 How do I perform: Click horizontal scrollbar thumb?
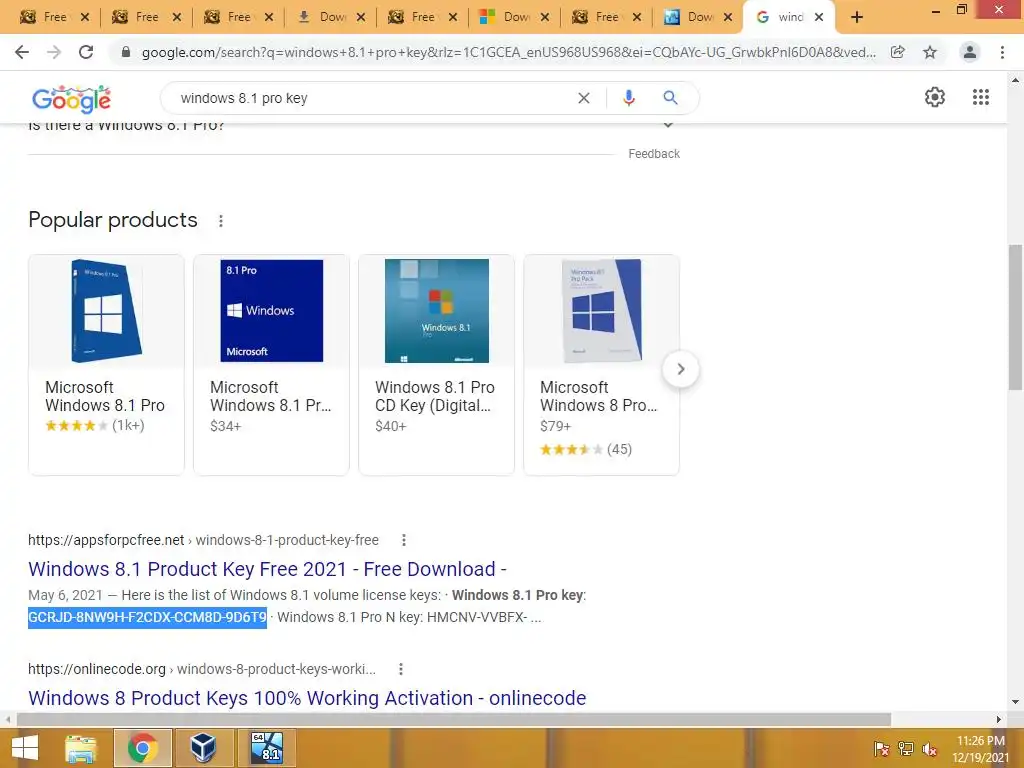454,719
